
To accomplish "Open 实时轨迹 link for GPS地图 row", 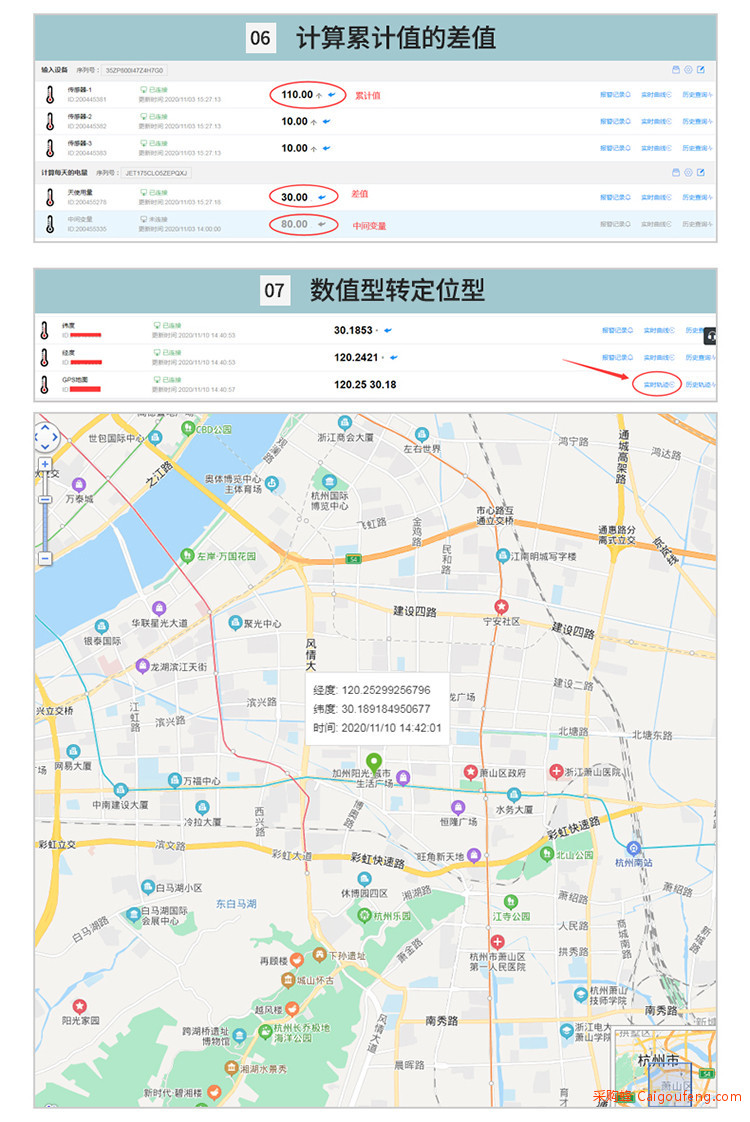I will pyautogui.click(x=658, y=385).
